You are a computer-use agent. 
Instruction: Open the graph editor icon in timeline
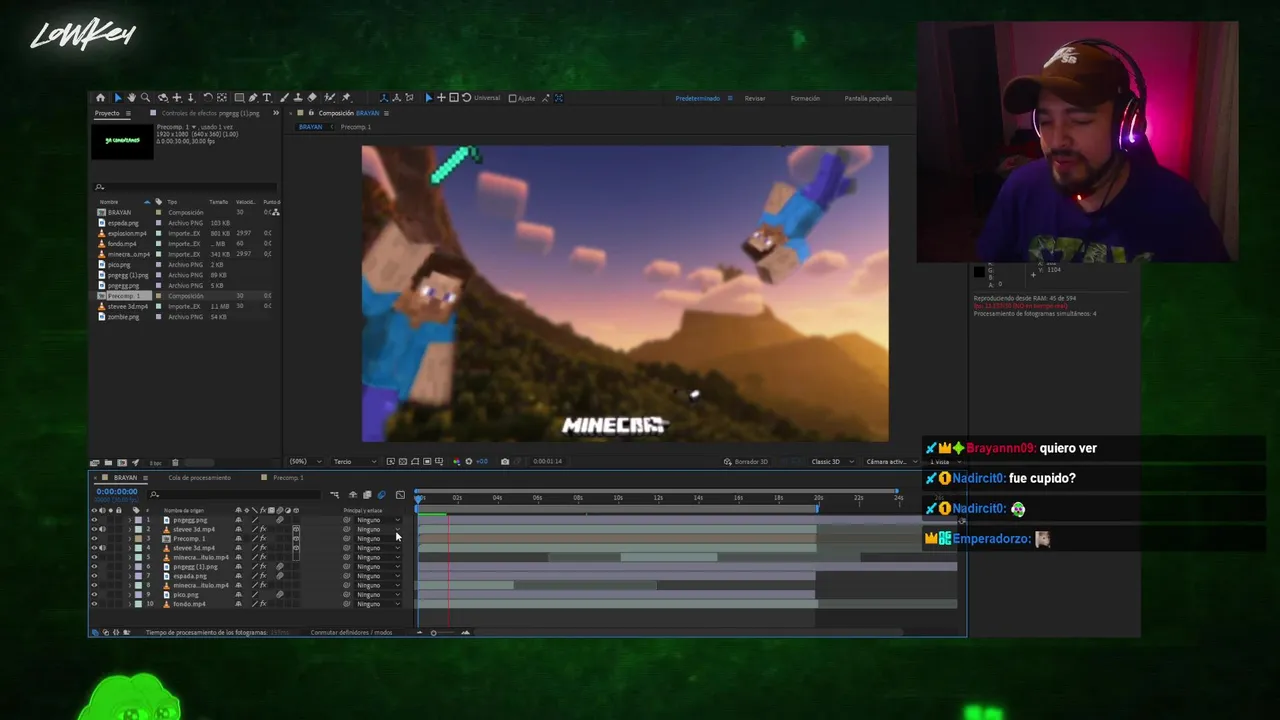click(400, 495)
